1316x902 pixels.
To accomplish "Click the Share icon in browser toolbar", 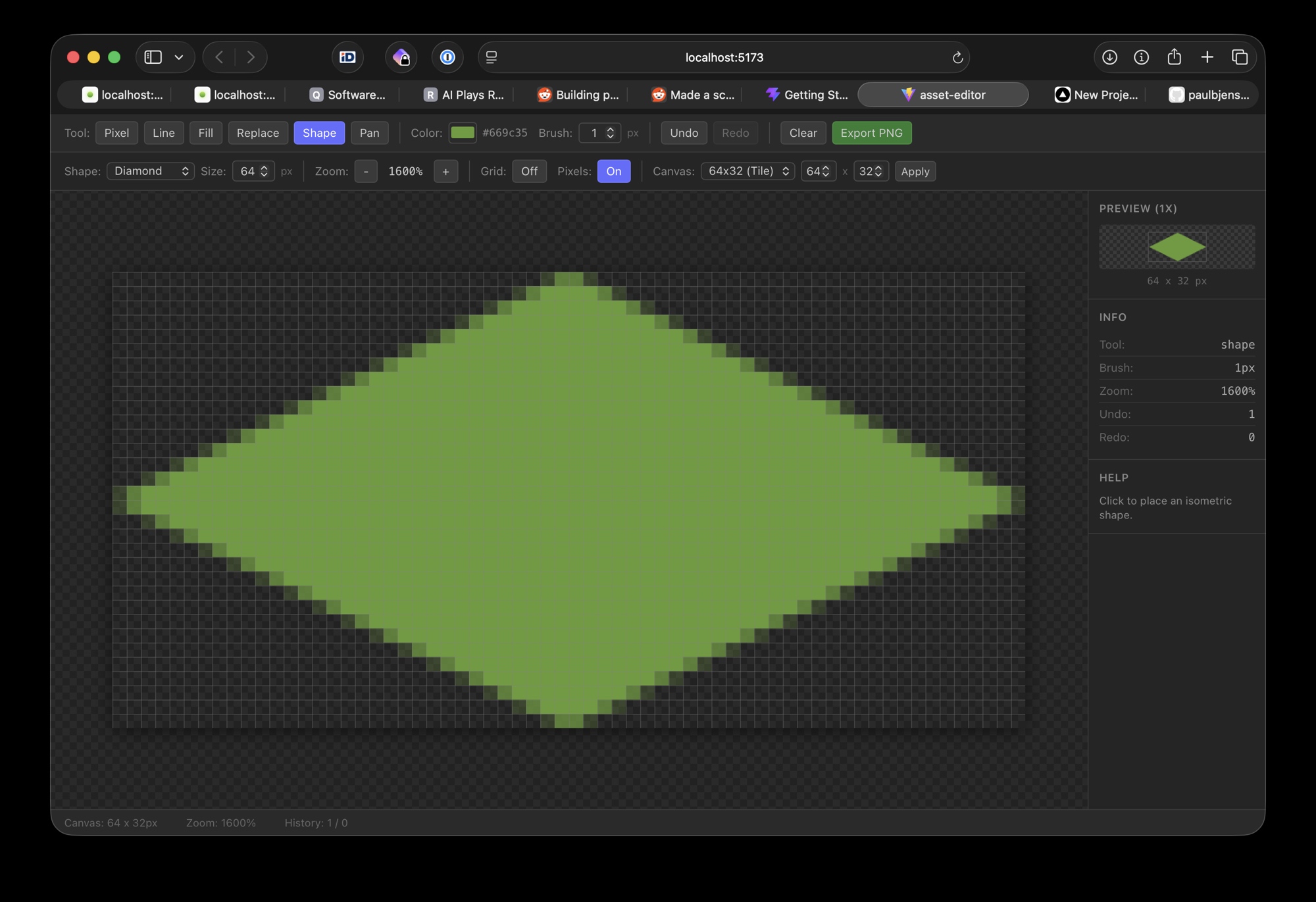I will [x=1174, y=57].
